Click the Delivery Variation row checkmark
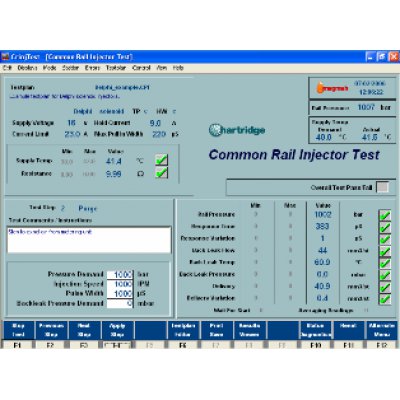This screenshot has height=400, width=400. tap(385, 299)
